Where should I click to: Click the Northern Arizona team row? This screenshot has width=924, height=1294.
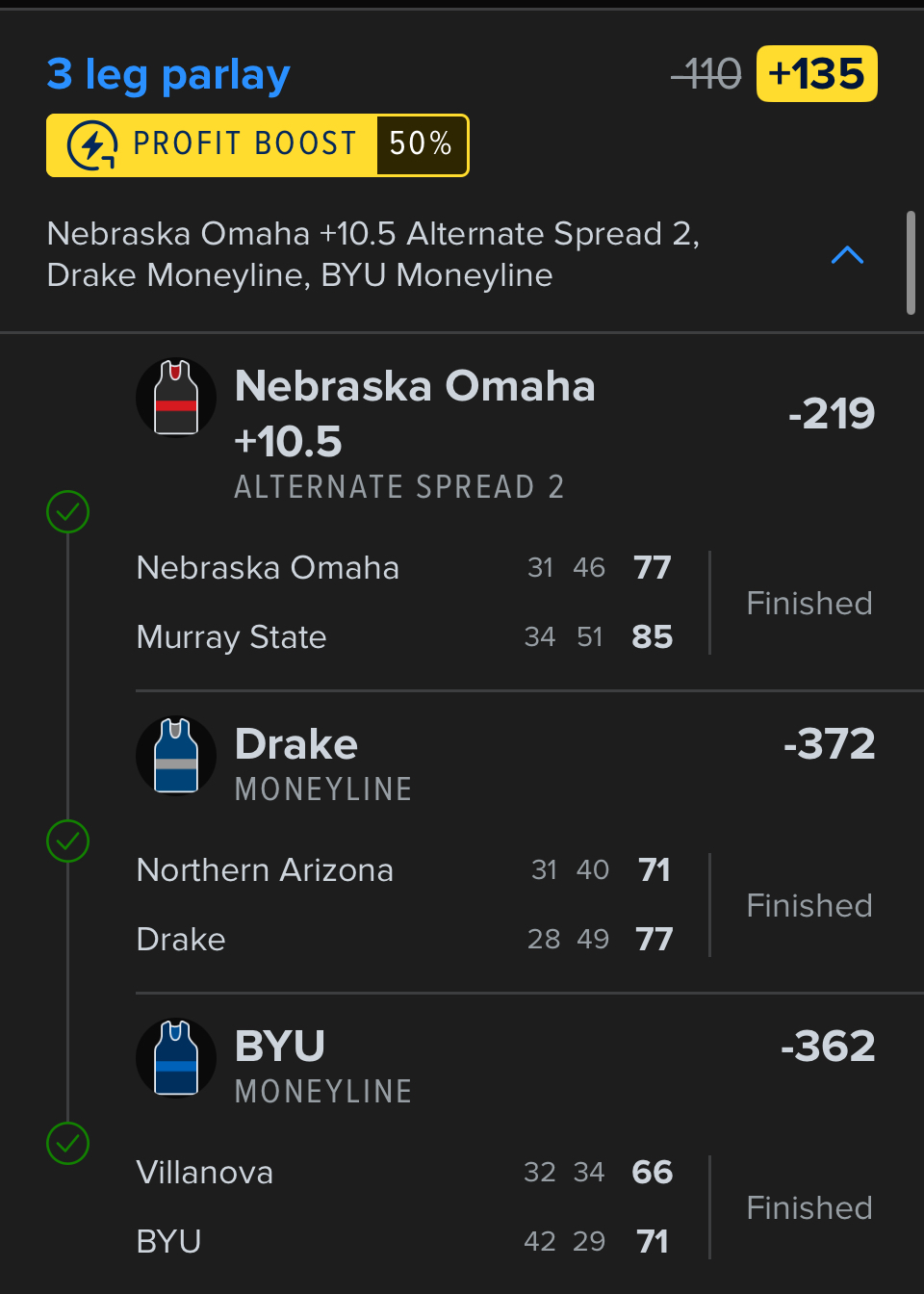click(265, 869)
